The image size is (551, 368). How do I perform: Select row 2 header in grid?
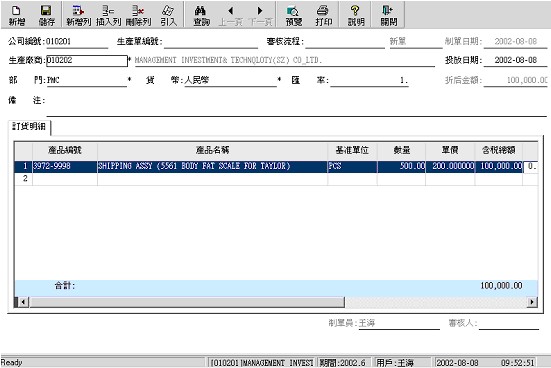(24, 179)
